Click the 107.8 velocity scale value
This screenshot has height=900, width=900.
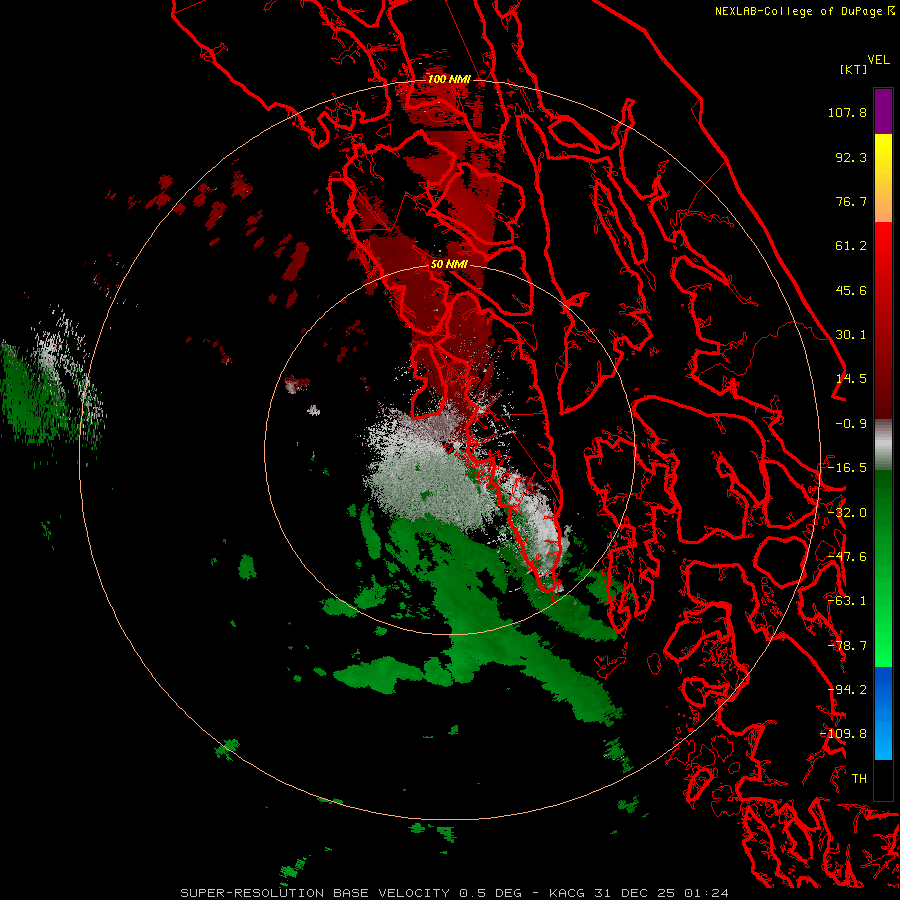pos(847,112)
